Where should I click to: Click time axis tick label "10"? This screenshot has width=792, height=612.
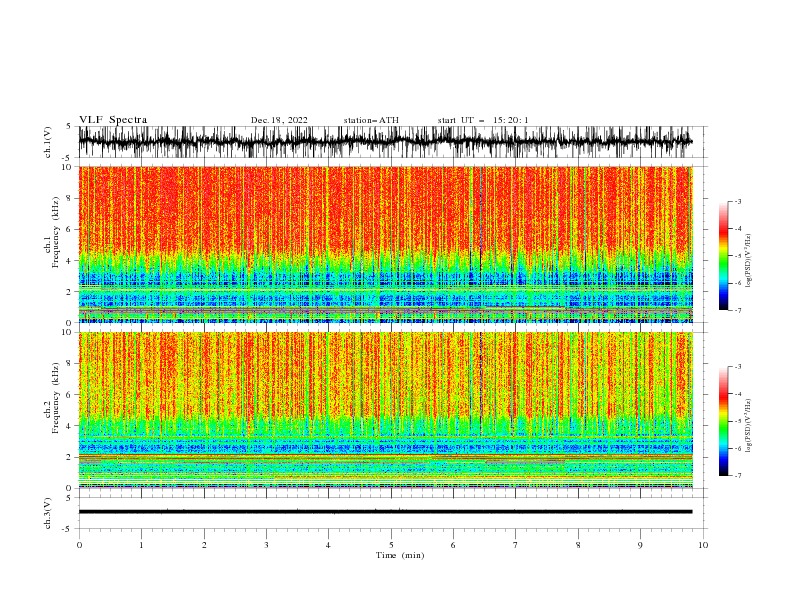click(703, 545)
